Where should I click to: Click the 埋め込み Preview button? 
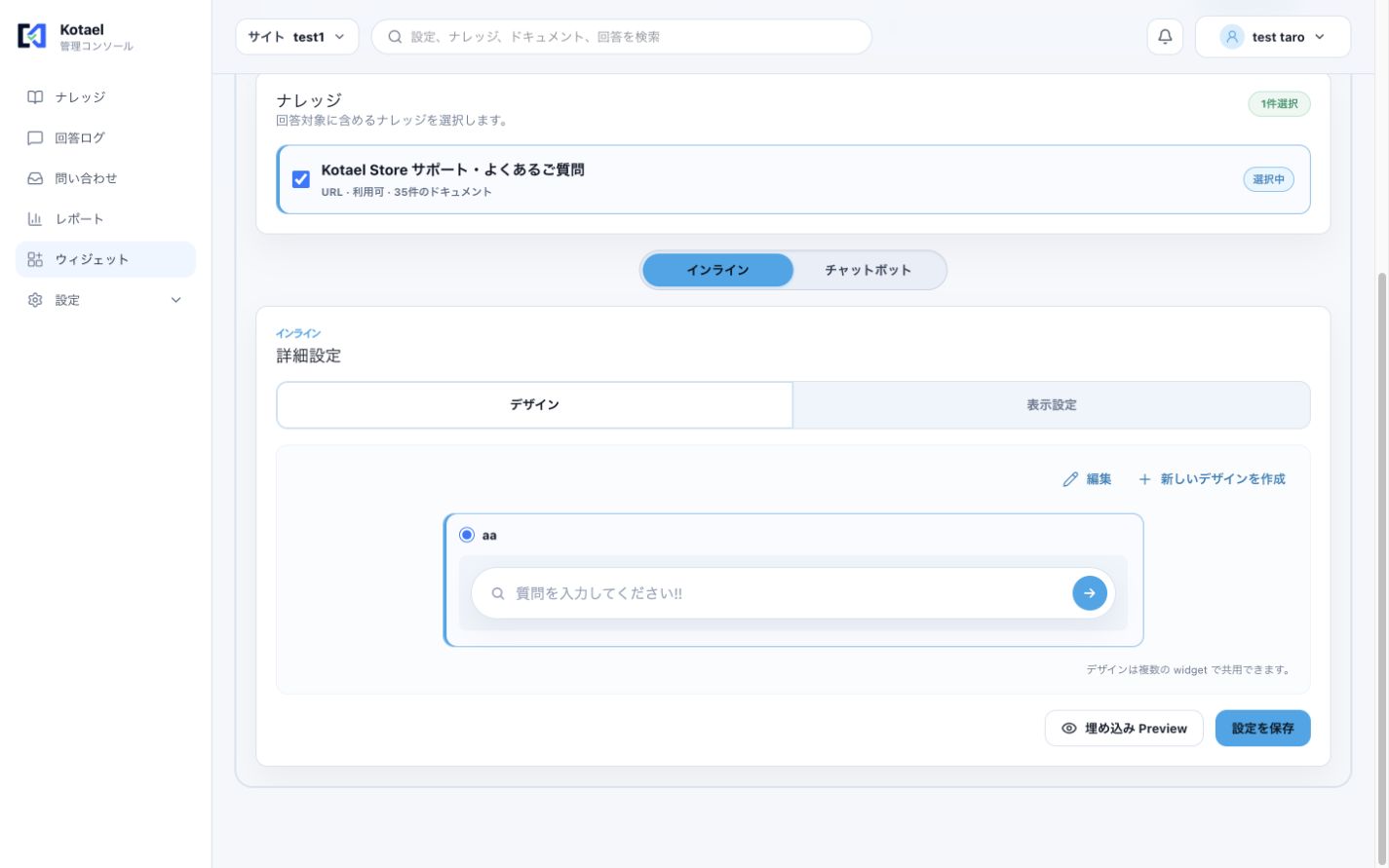point(1124,729)
